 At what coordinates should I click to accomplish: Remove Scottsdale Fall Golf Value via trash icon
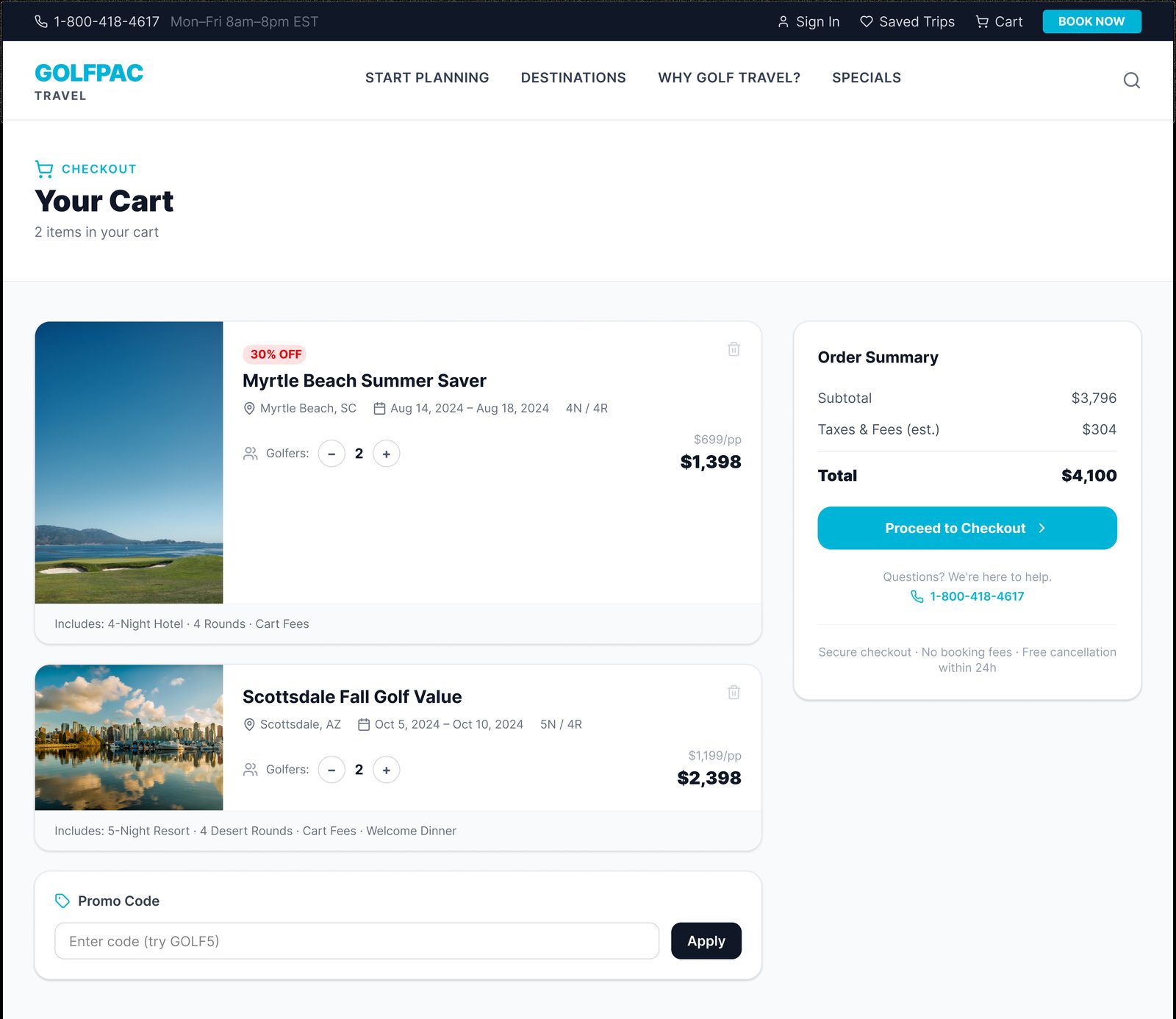(734, 693)
